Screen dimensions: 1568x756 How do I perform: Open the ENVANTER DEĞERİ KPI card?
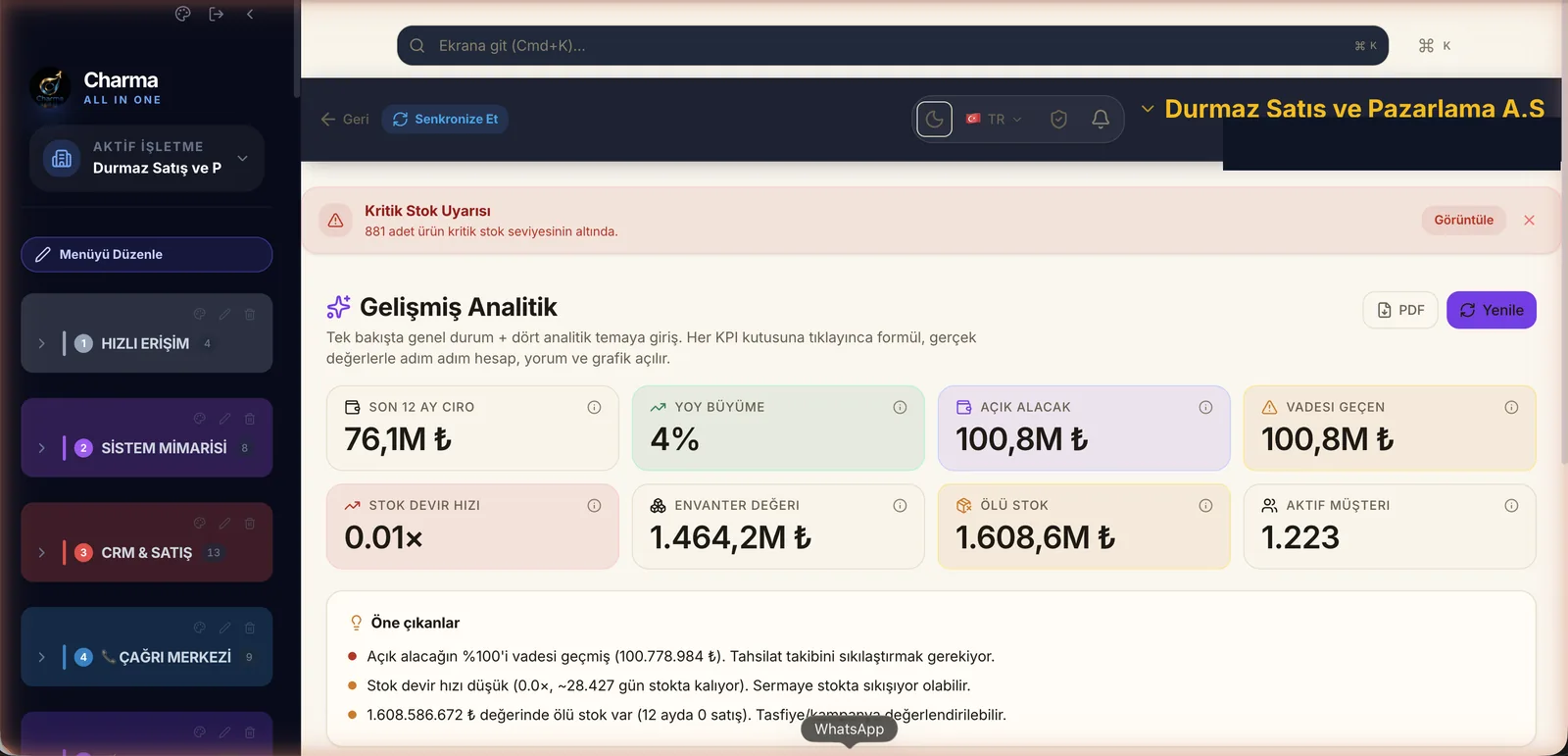pyautogui.click(x=778, y=527)
